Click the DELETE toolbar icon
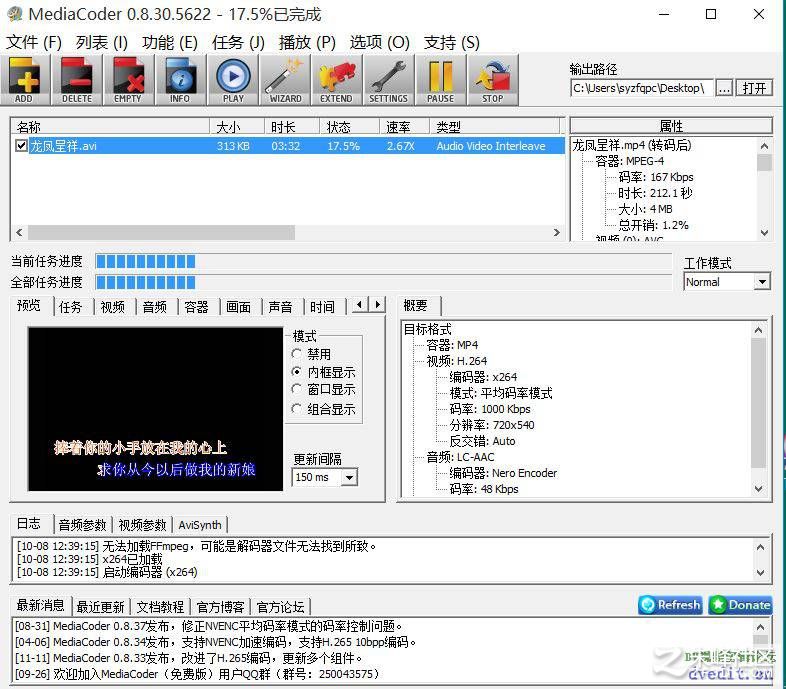The width and height of the screenshot is (786, 689). (x=77, y=80)
